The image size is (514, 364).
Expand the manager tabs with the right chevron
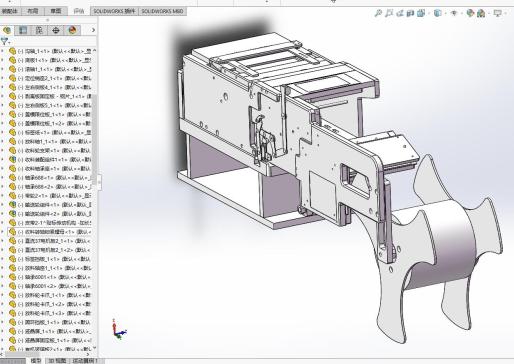(93, 30)
